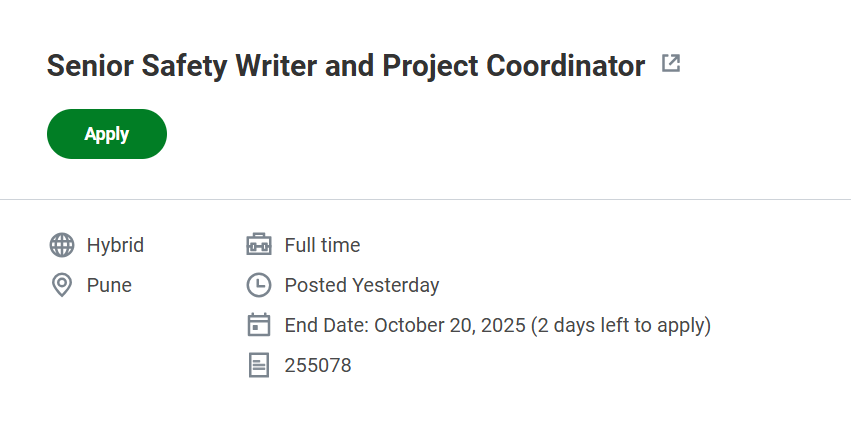The image size is (851, 447).
Task: Click the '2 days left to apply' note
Action: tap(620, 325)
